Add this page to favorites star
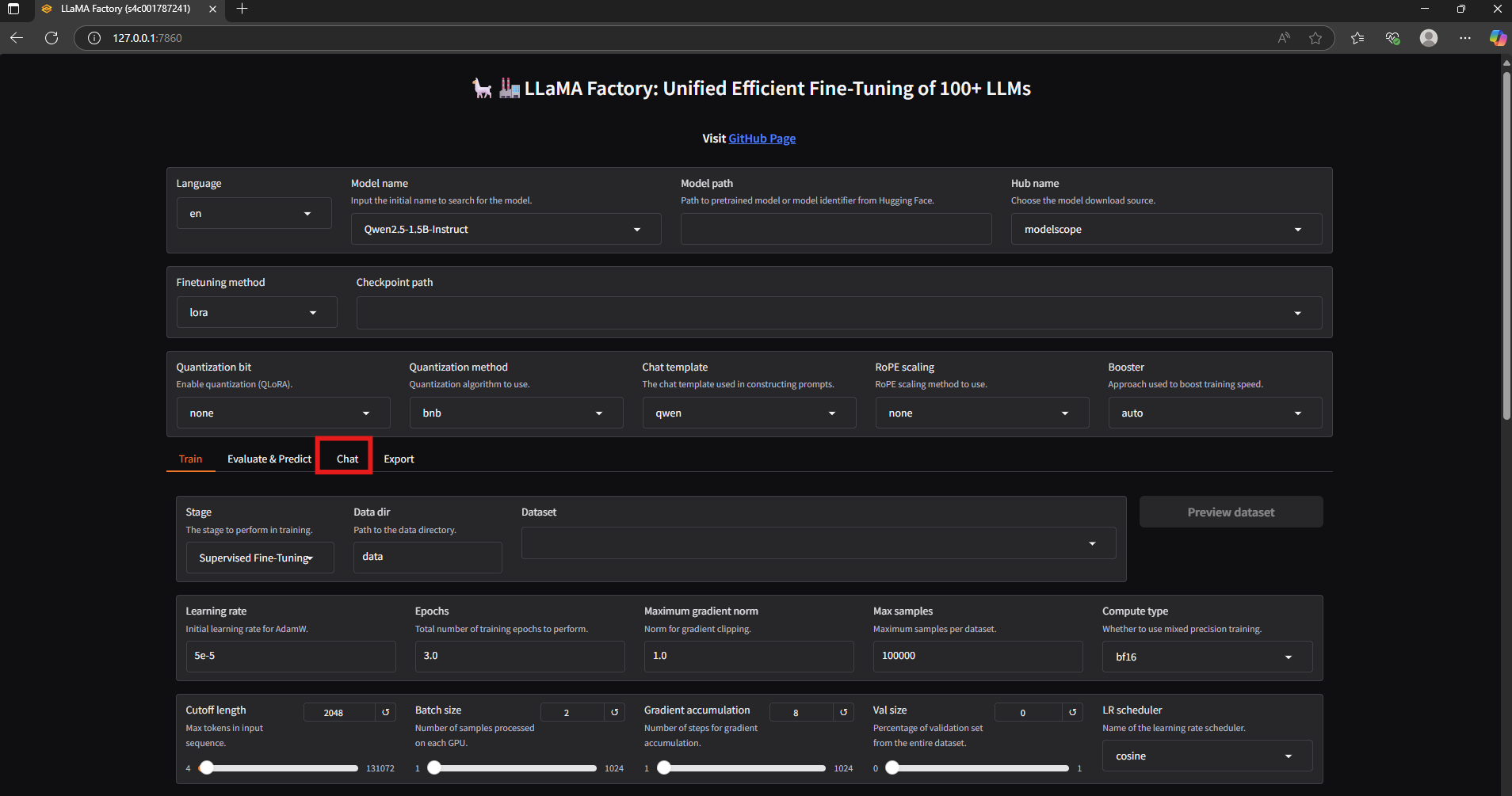 coord(1315,38)
